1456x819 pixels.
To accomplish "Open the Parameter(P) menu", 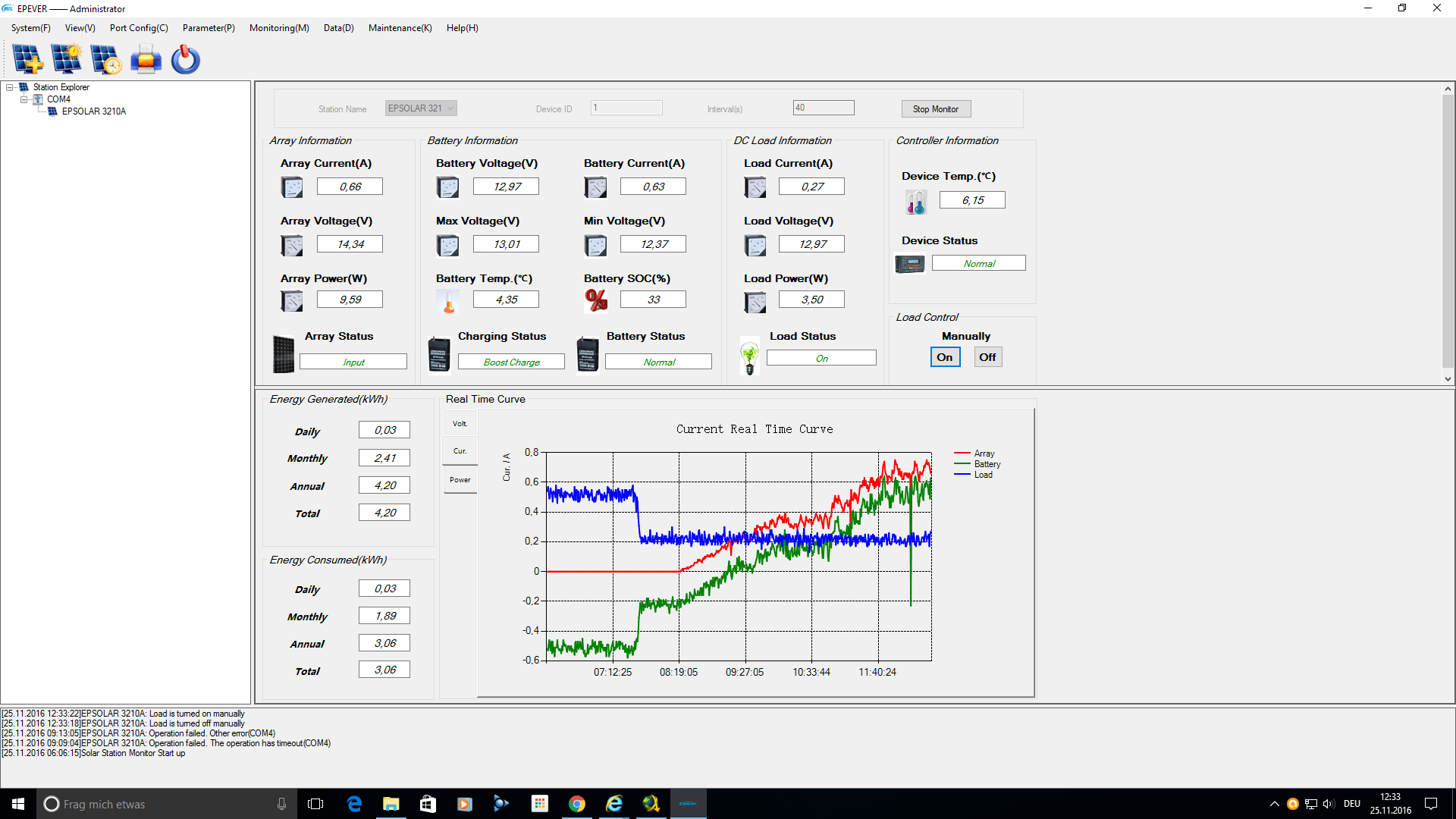I will pos(209,28).
